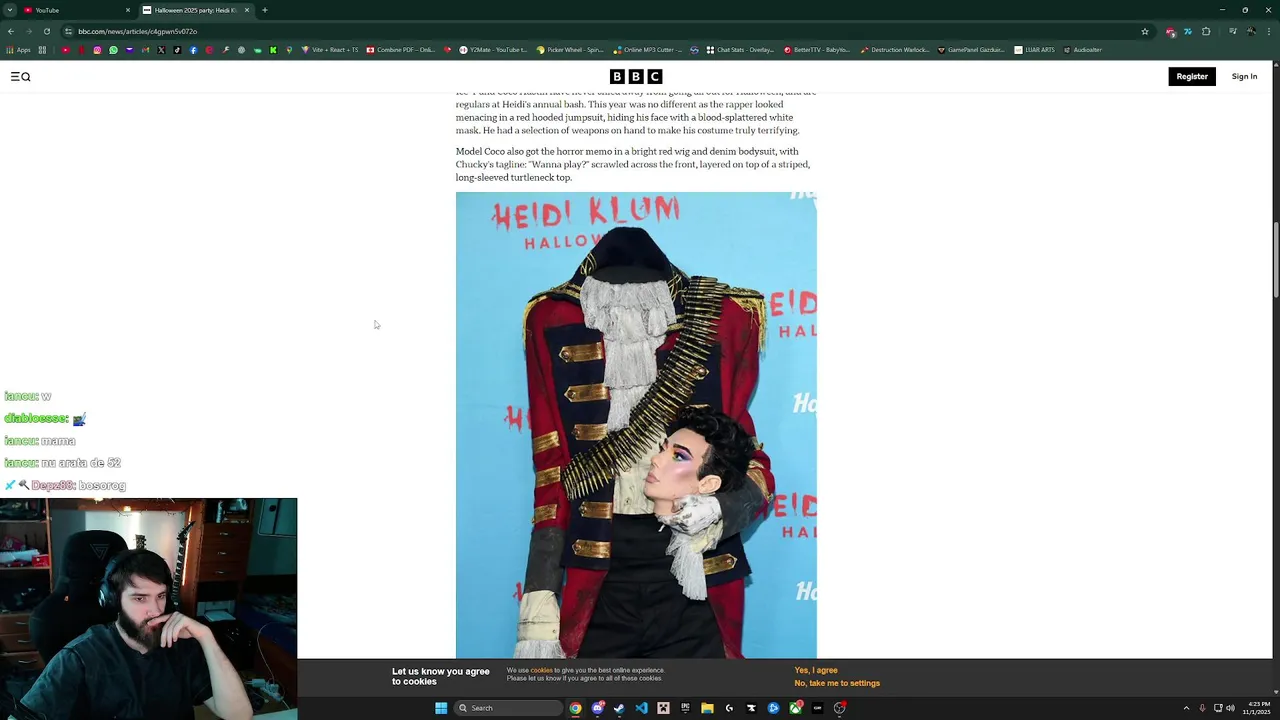The width and height of the screenshot is (1280, 720).
Task: Open Online MP3 Cutter bookmark
Action: 648,50
